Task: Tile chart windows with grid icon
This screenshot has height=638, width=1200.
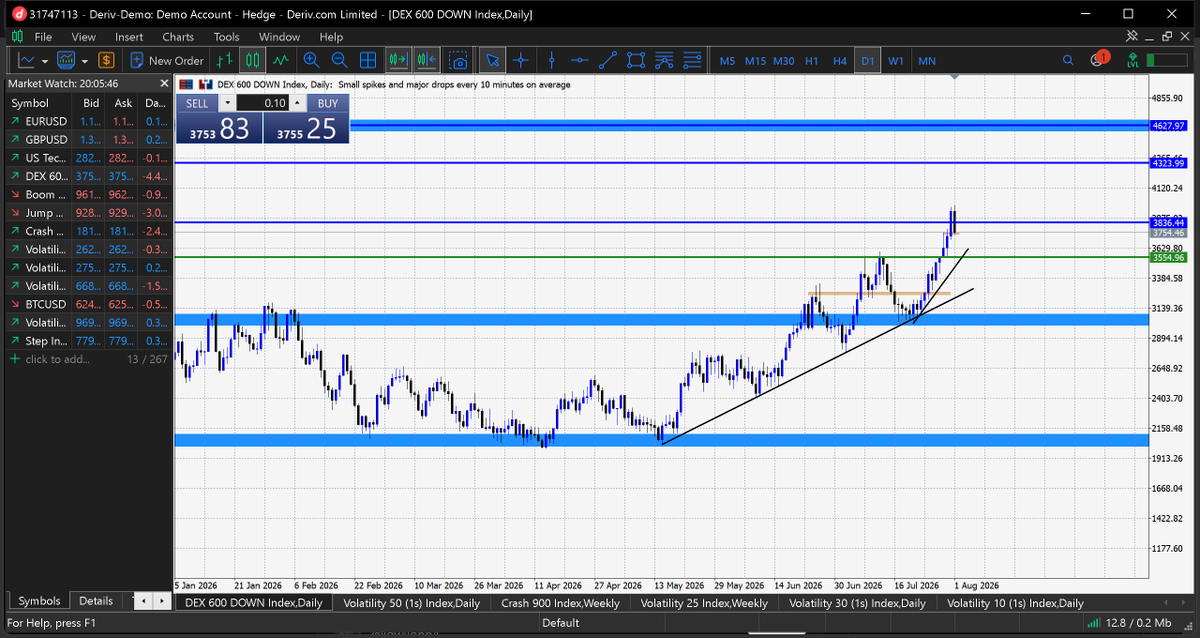Action: [367, 60]
